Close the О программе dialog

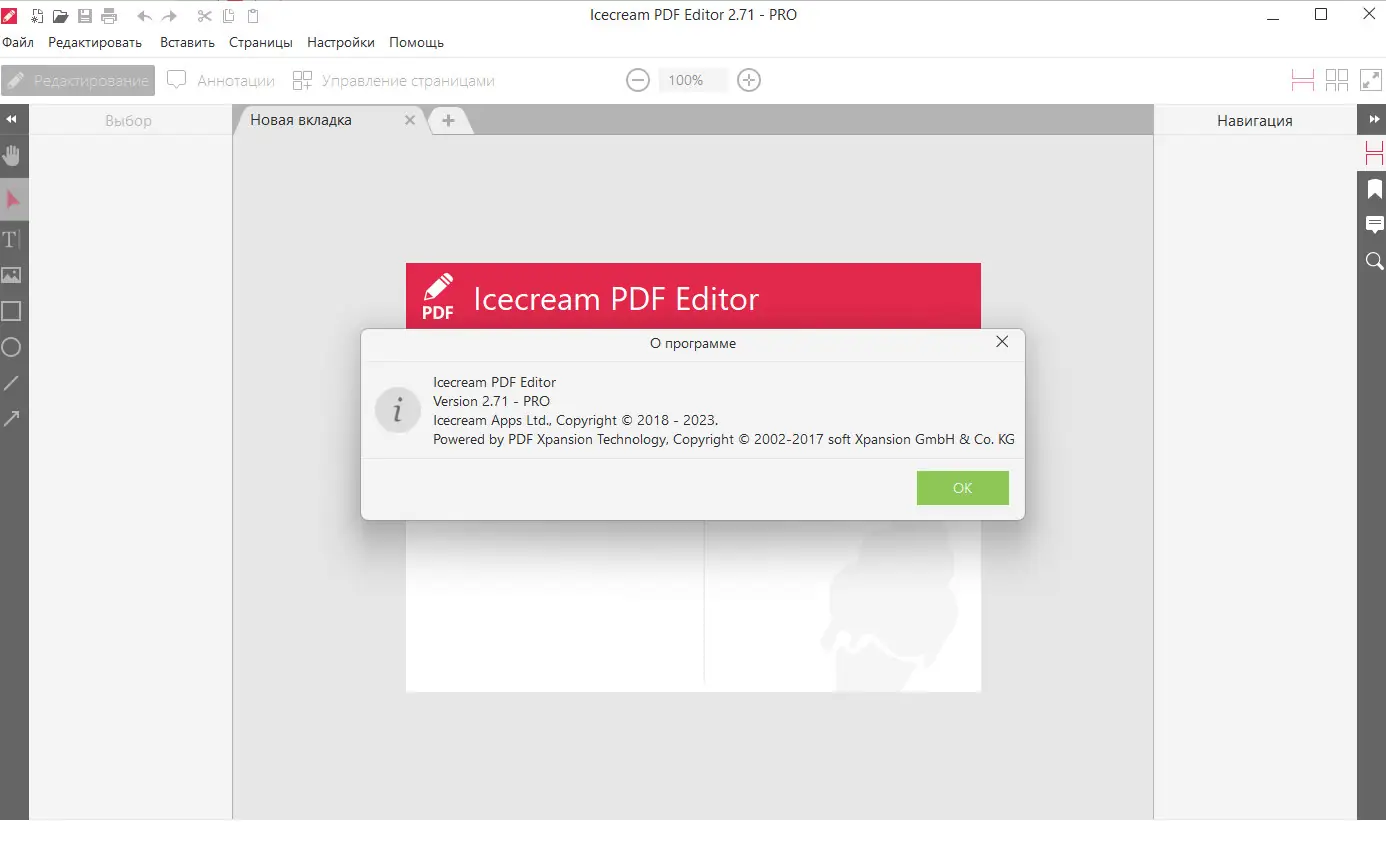coord(1003,342)
